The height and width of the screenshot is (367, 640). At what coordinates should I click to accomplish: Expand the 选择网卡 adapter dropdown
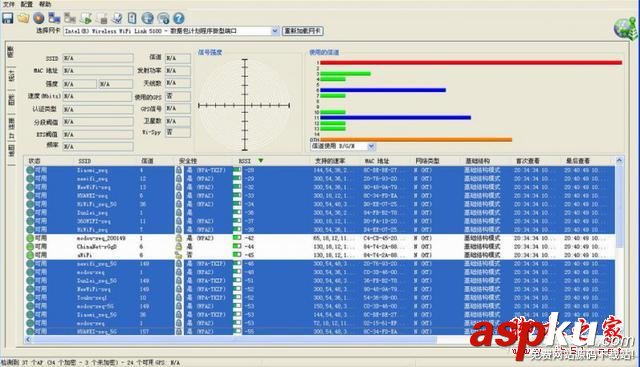tap(275, 31)
